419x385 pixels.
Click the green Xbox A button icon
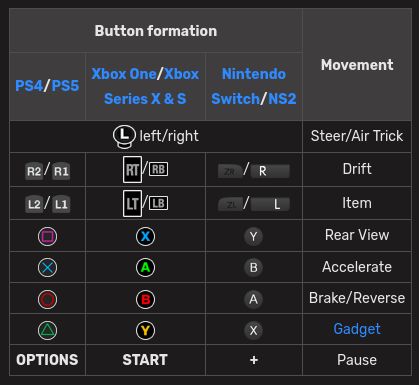coord(145,267)
